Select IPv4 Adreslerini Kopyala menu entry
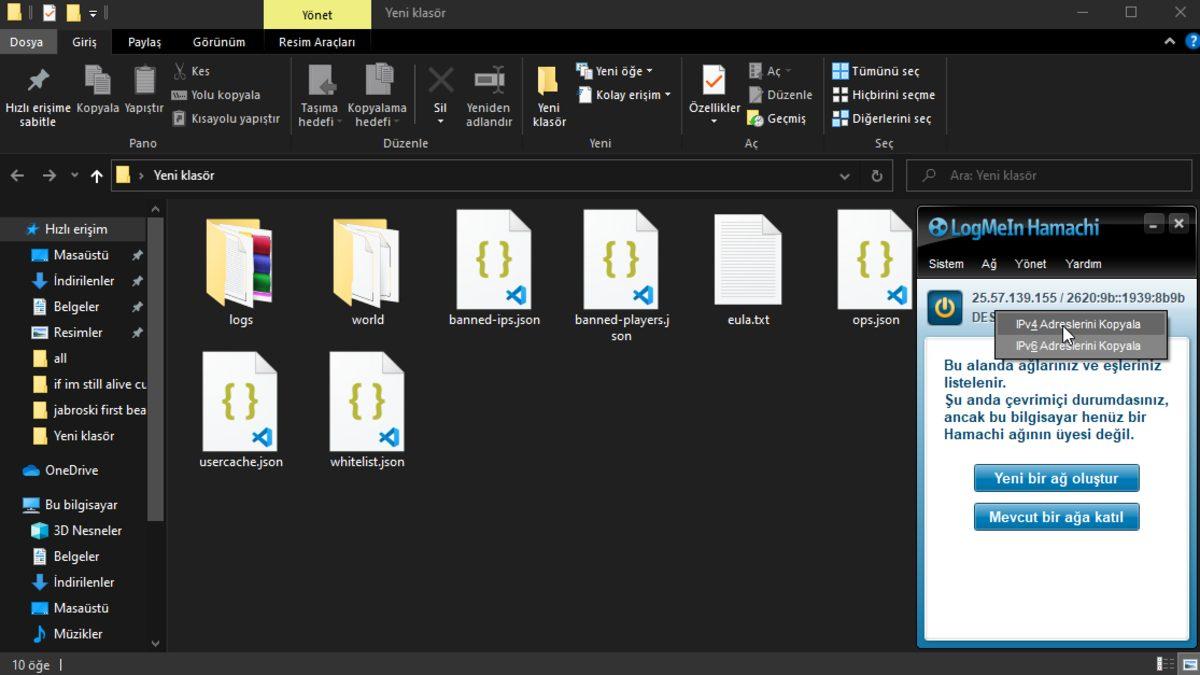Viewport: 1200px width, 675px height. [x=1078, y=324]
